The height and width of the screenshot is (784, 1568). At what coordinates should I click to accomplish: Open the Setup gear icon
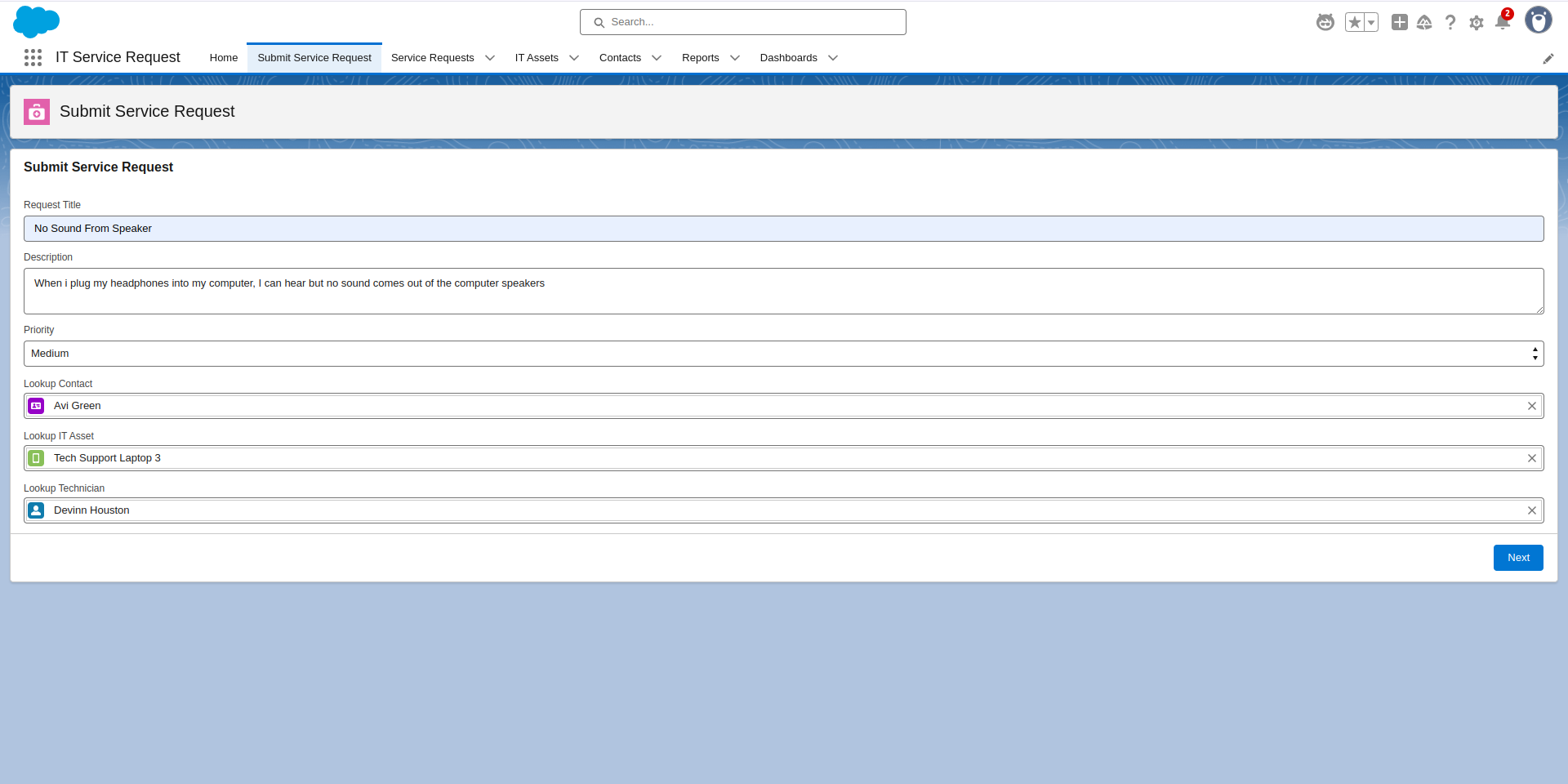[x=1477, y=23]
